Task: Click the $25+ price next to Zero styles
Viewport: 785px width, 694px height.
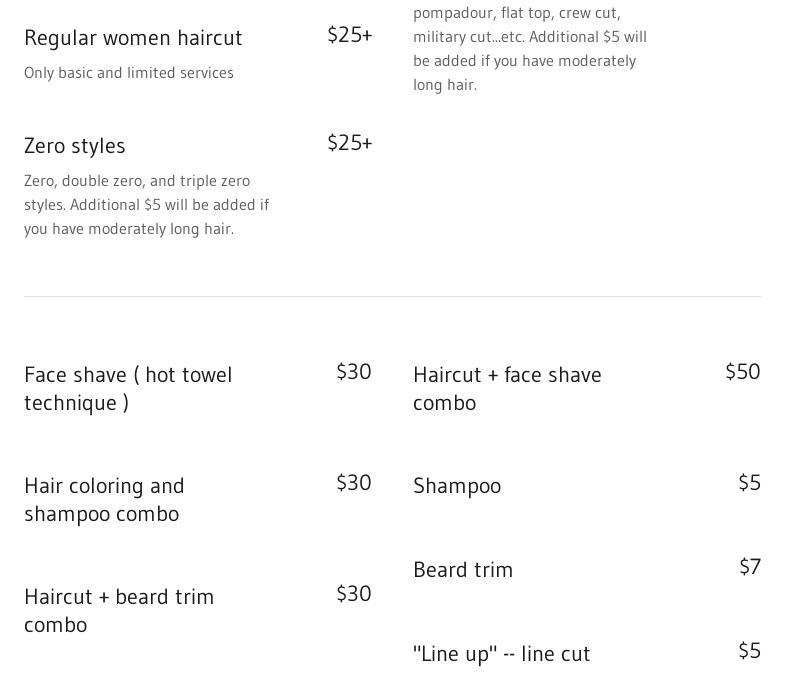Action: [349, 143]
